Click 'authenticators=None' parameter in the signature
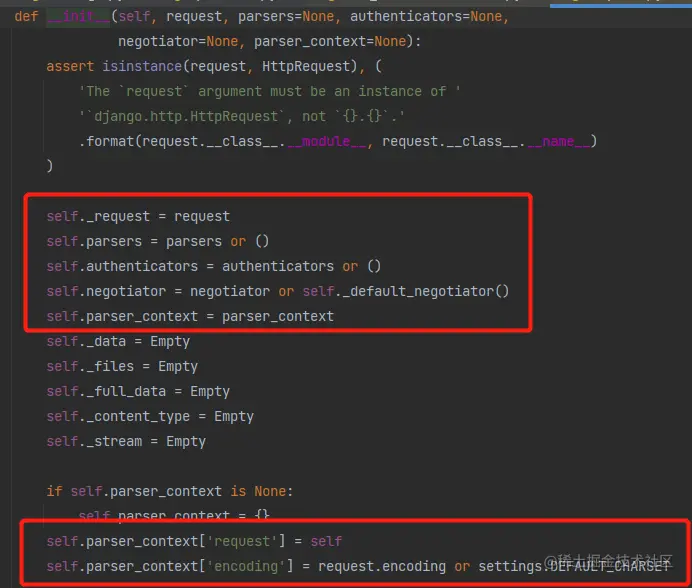 [426, 17]
